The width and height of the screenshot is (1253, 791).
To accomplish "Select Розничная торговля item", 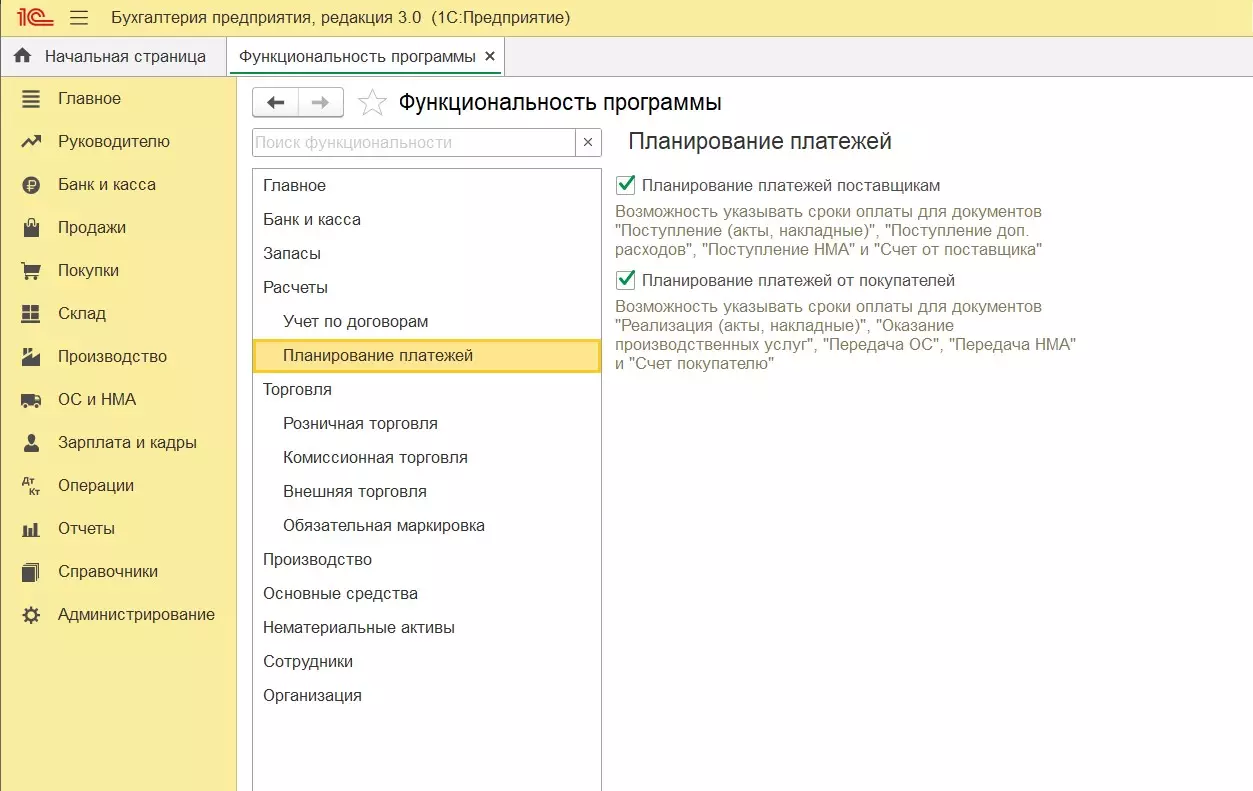I will 427,423.
